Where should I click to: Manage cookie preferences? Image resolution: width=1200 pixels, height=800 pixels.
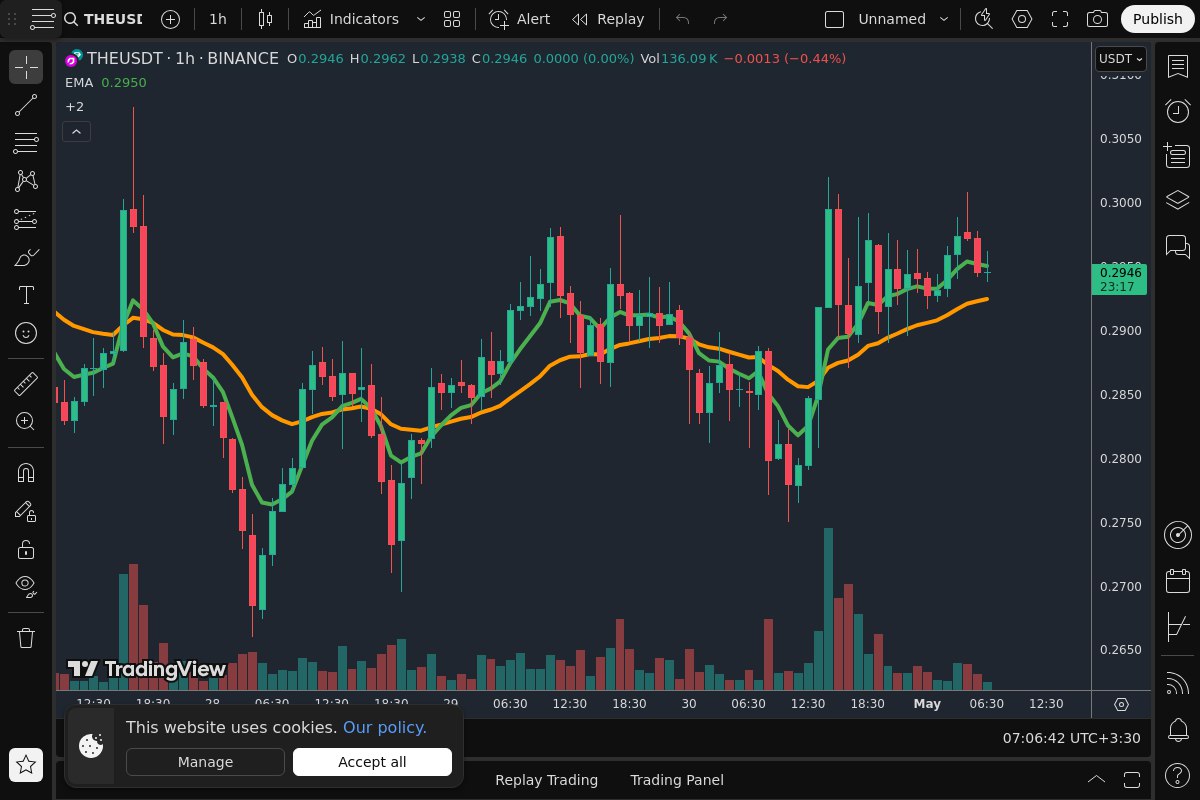(205, 762)
